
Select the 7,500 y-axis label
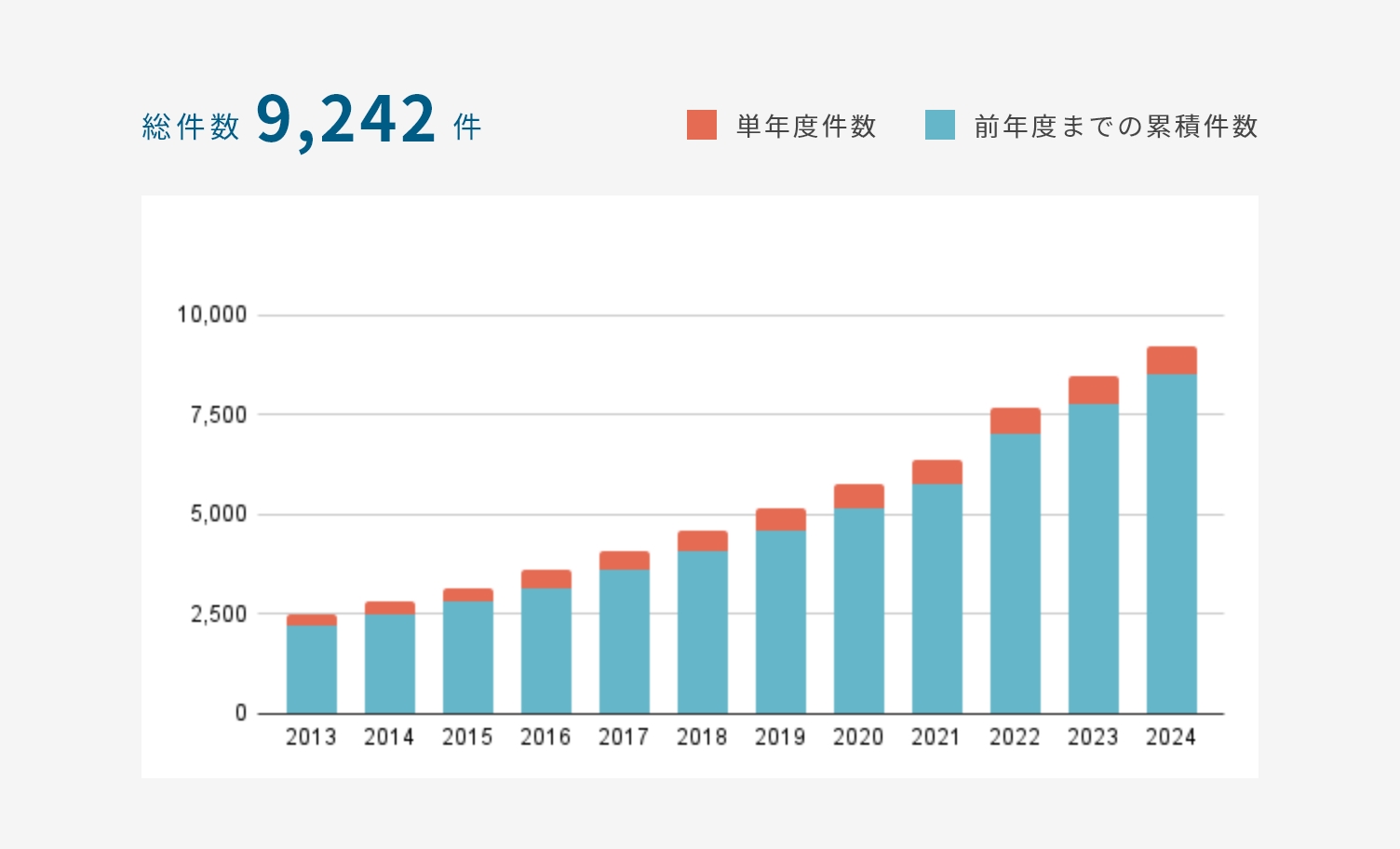click(219, 414)
